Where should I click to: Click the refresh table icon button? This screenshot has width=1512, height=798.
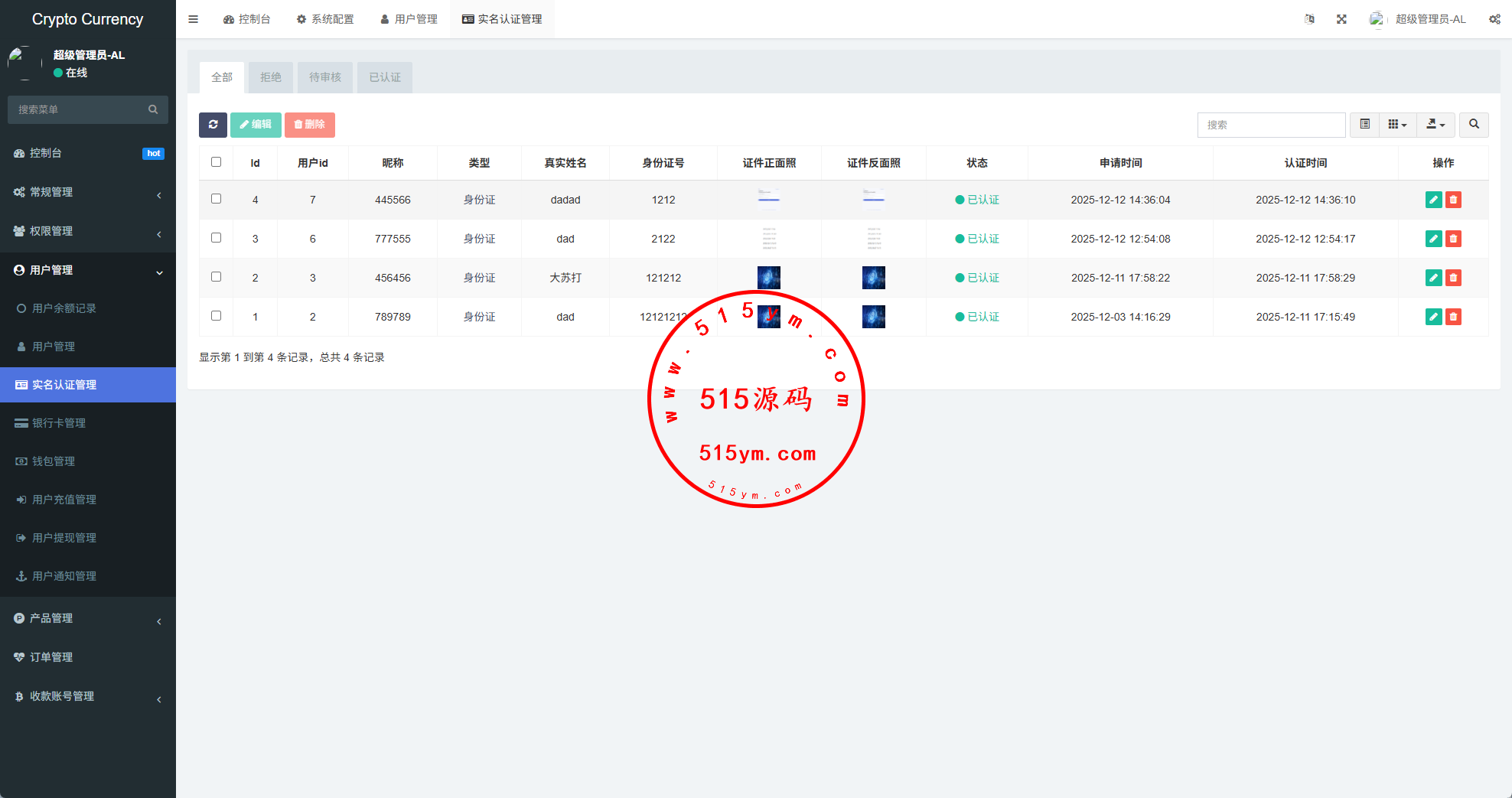[213, 125]
